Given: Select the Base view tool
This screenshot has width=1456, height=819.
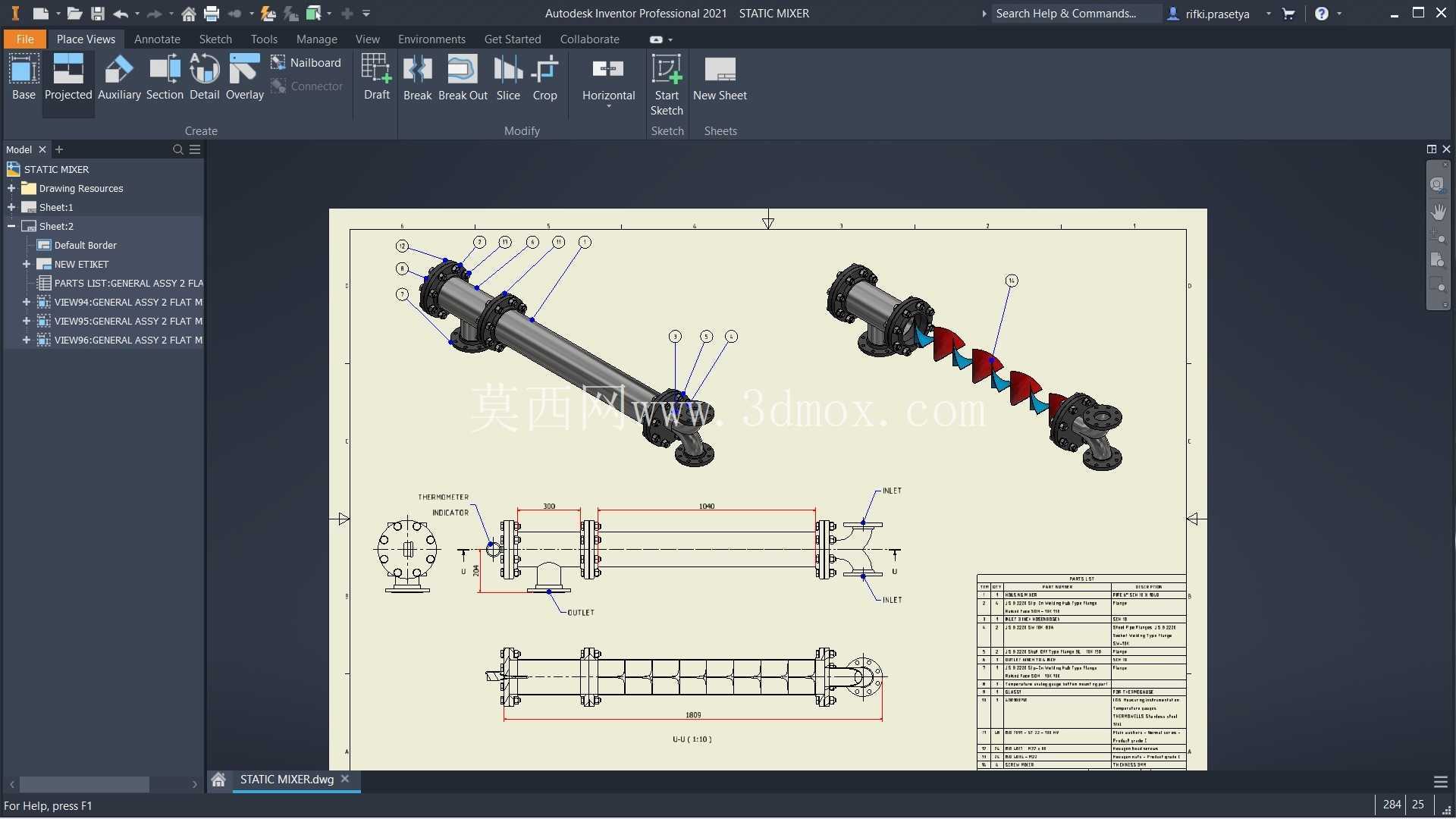Looking at the screenshot, I should (x=24, y=77).
